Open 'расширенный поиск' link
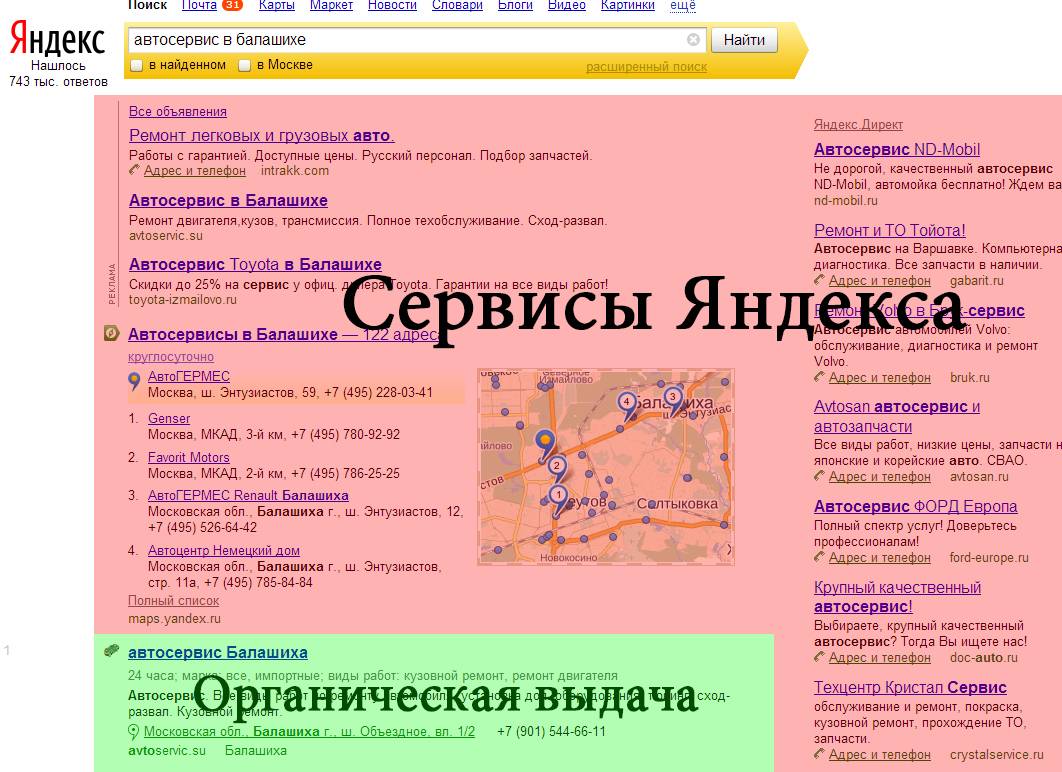Image resolution: width=1062 pixels, height=772 pixels. [646, 67]
